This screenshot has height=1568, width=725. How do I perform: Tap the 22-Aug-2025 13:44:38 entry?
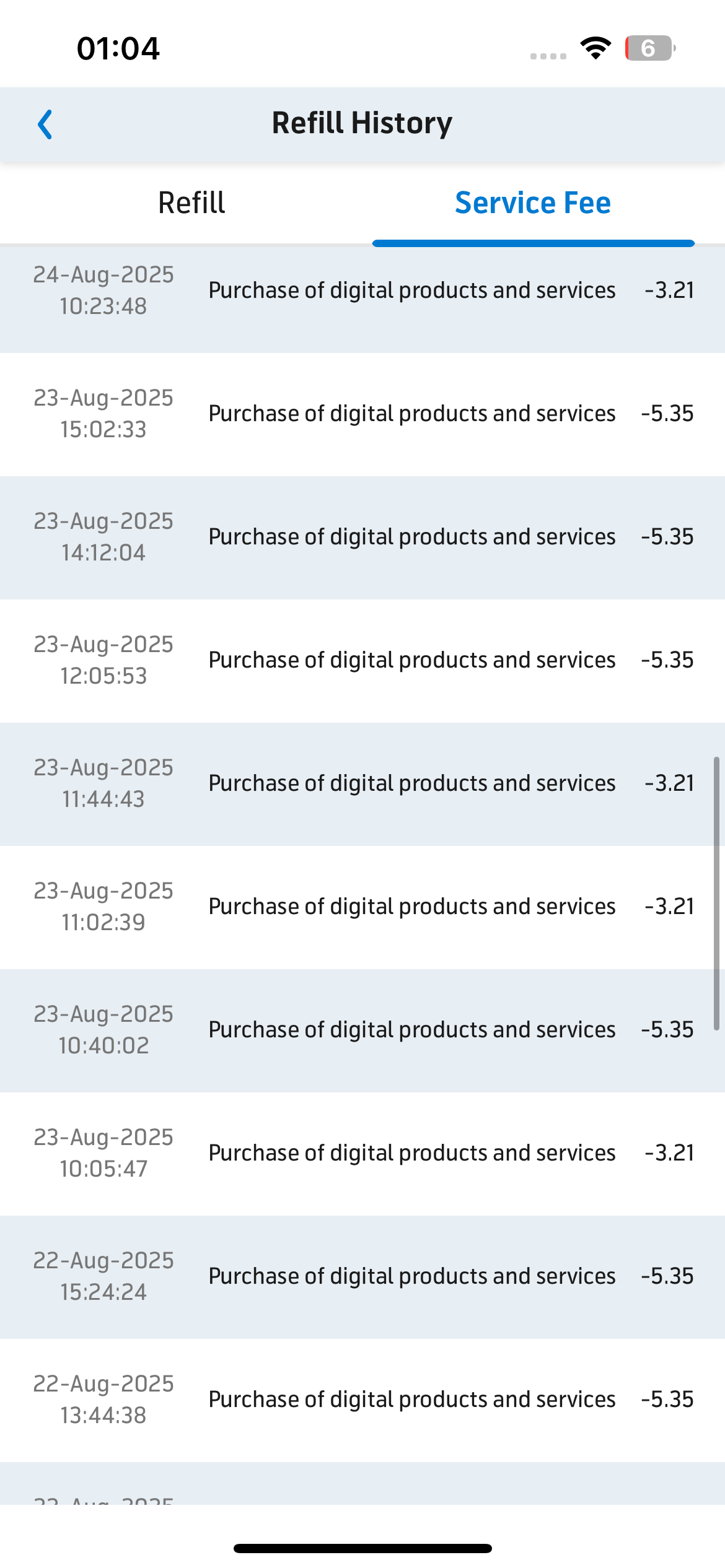coord(362,1400)
